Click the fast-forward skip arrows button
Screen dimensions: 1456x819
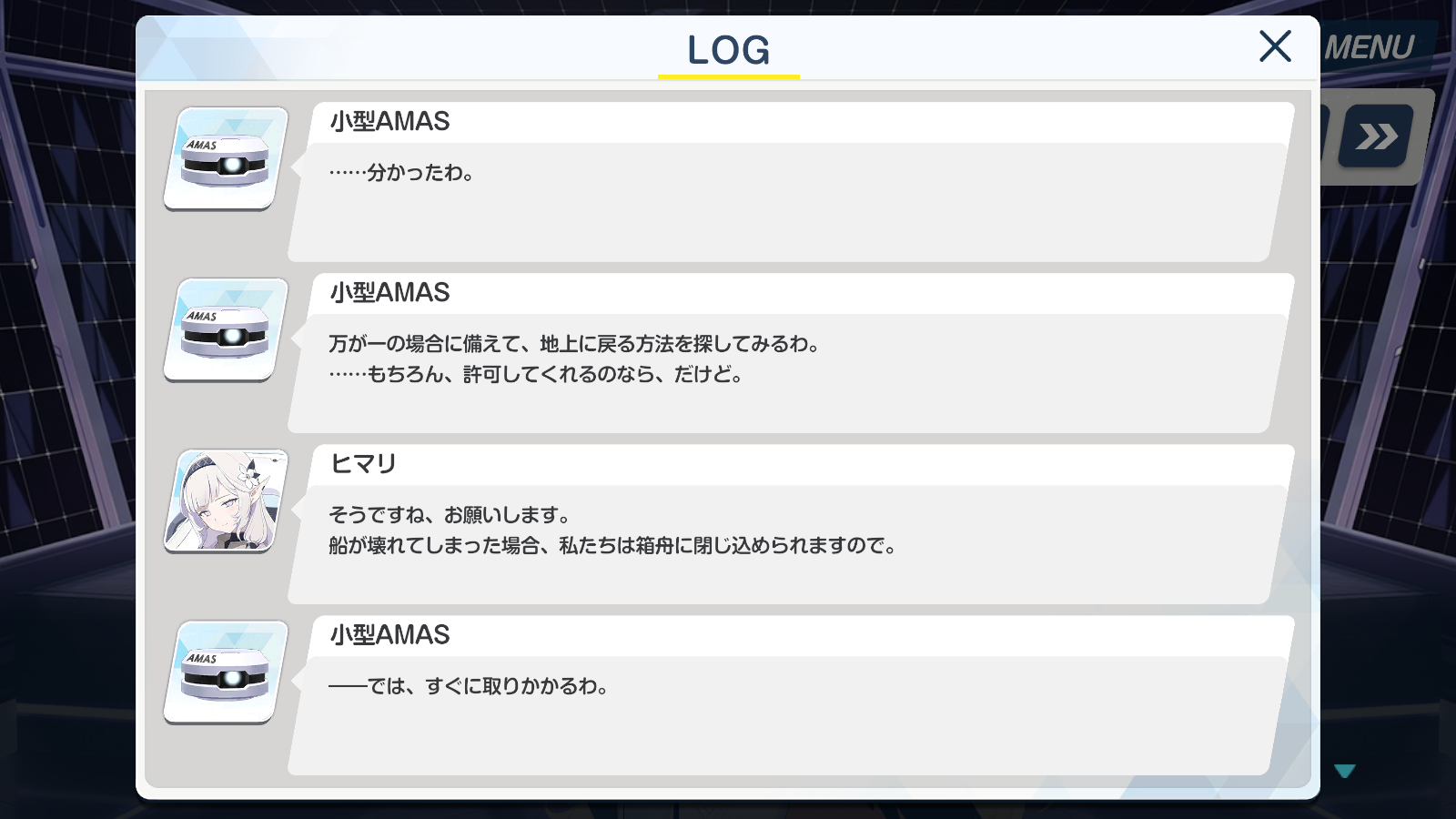coord(1376,136)
